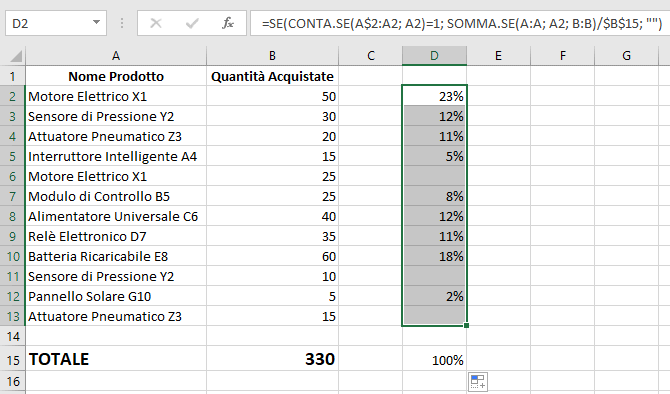Click the Cancel (X) formula button
Screen dimensions: 670x394
tap(156, 23)
